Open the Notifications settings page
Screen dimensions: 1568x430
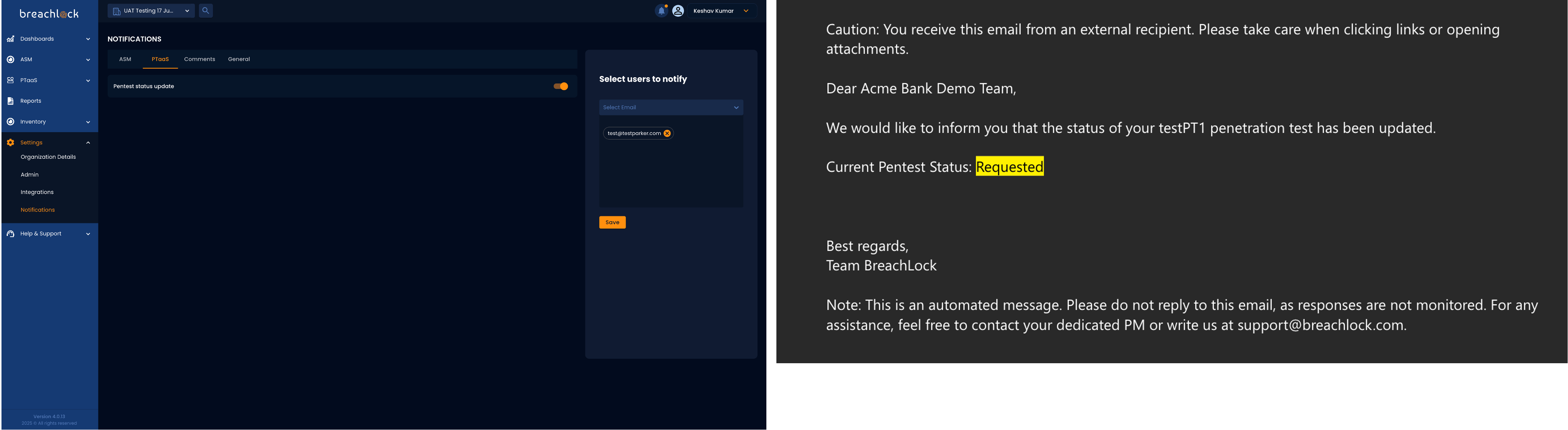tap(38, 210)
